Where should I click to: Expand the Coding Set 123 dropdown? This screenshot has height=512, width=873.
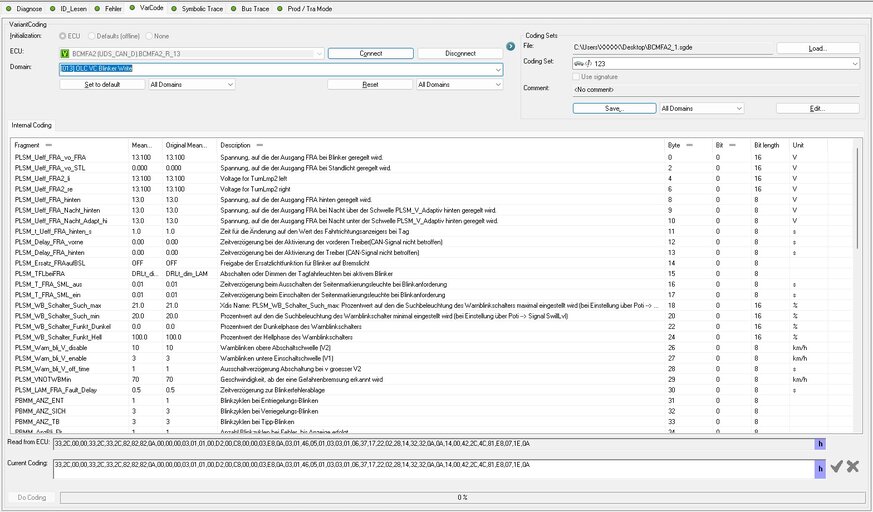(856, 64)
